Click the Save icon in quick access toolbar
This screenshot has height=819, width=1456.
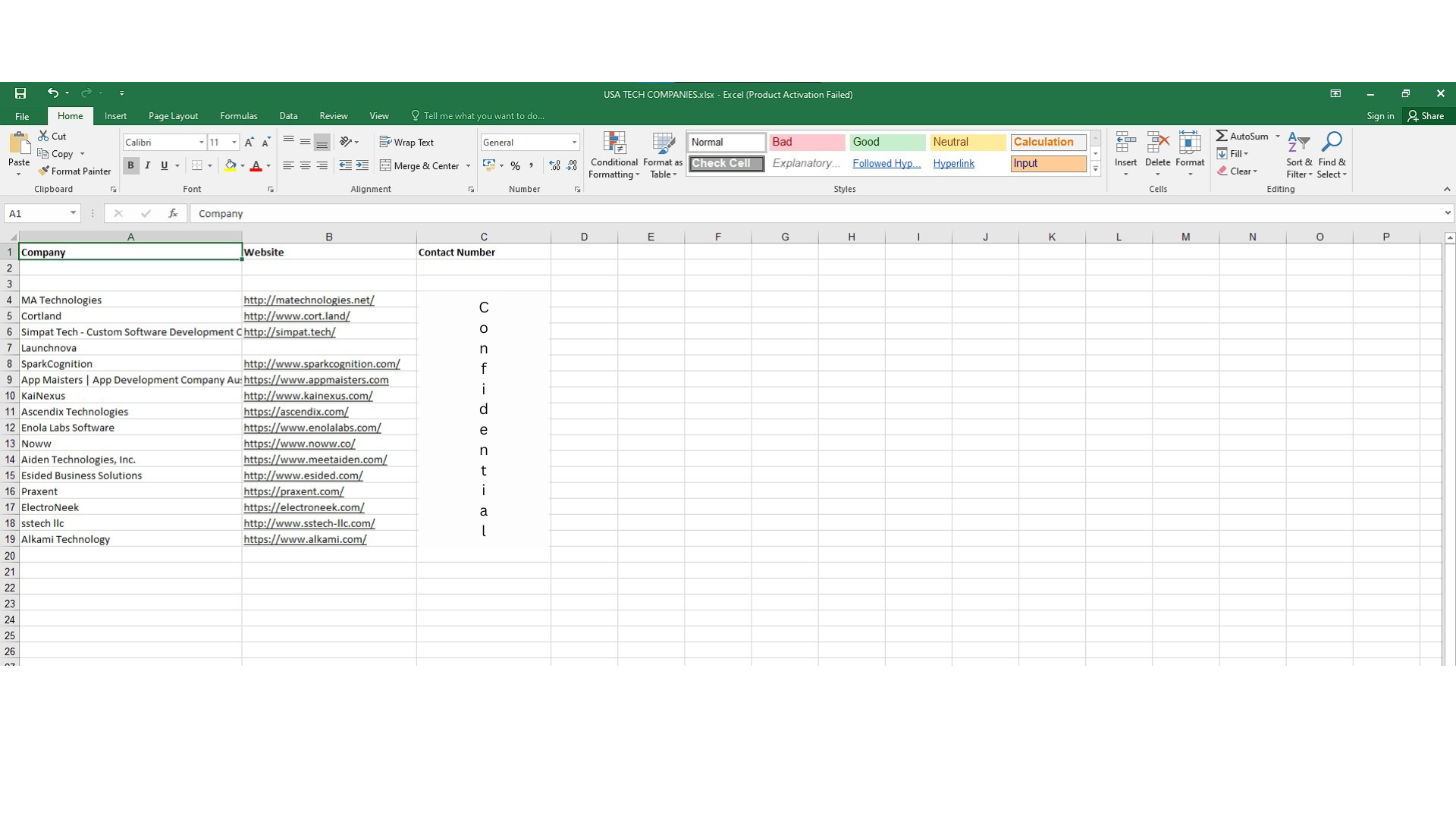click(x=20, y=93)
